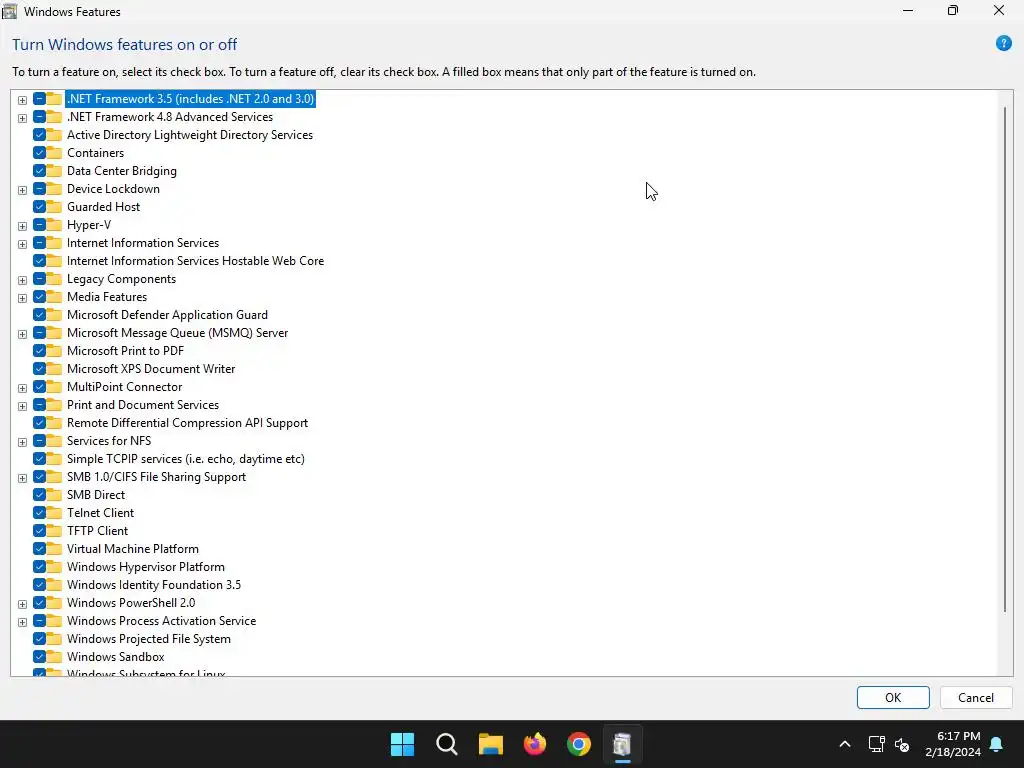Click the folder icon beside MultiPoint Connector
This screenshot has height=768, width=1024.
click(x=54, y=387)
